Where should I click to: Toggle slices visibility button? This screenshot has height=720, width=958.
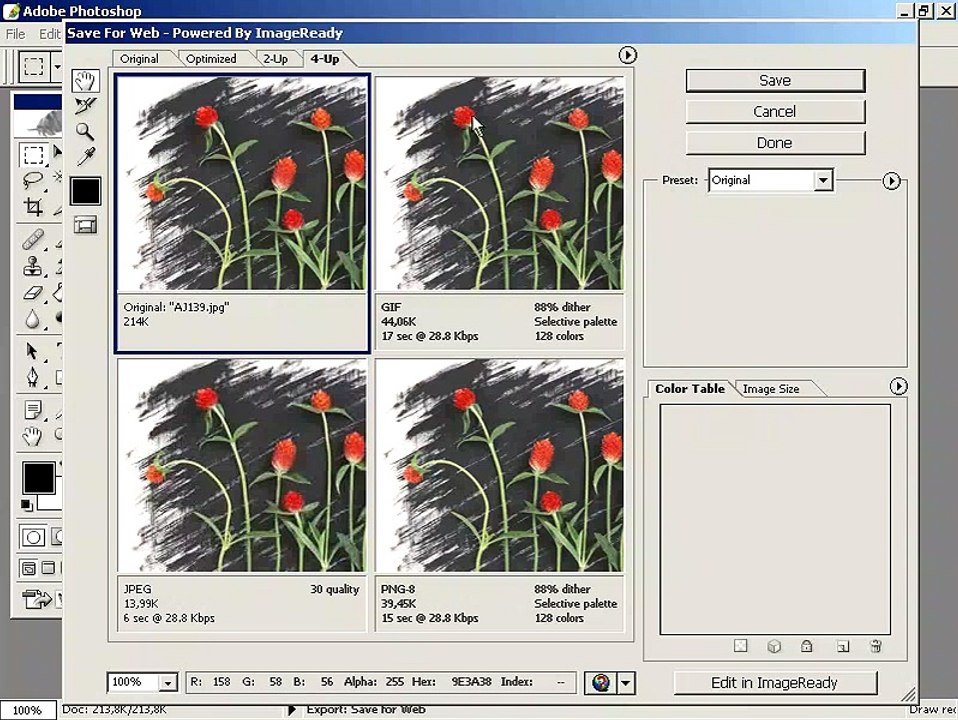(x=86, y=226)
